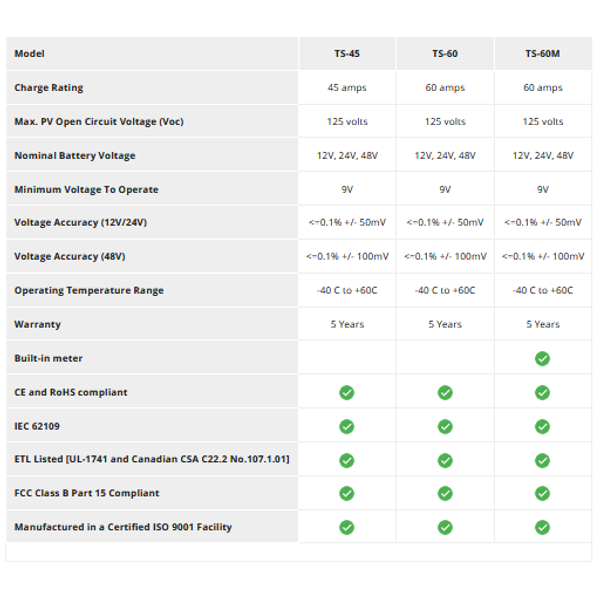600x600 pixels.
Task: Click the FCC Class B checkmark under TS-45
Action: tap(347, 494)
